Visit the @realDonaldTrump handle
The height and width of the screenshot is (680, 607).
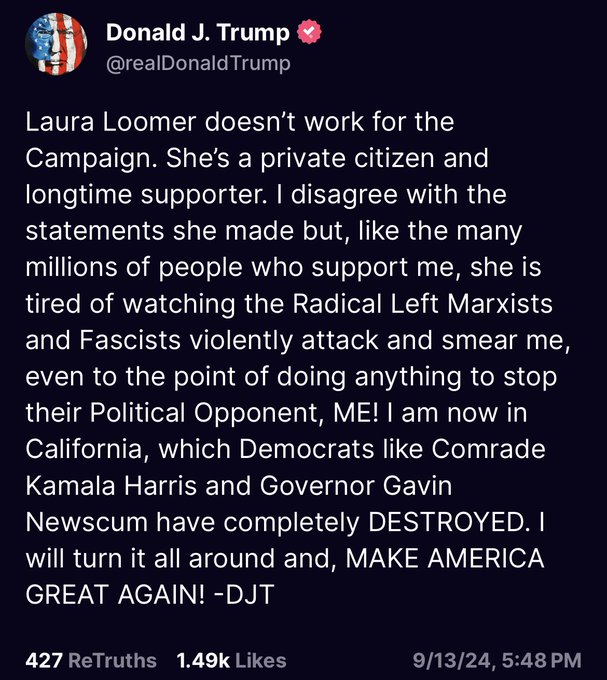click(x=198, y=63)
